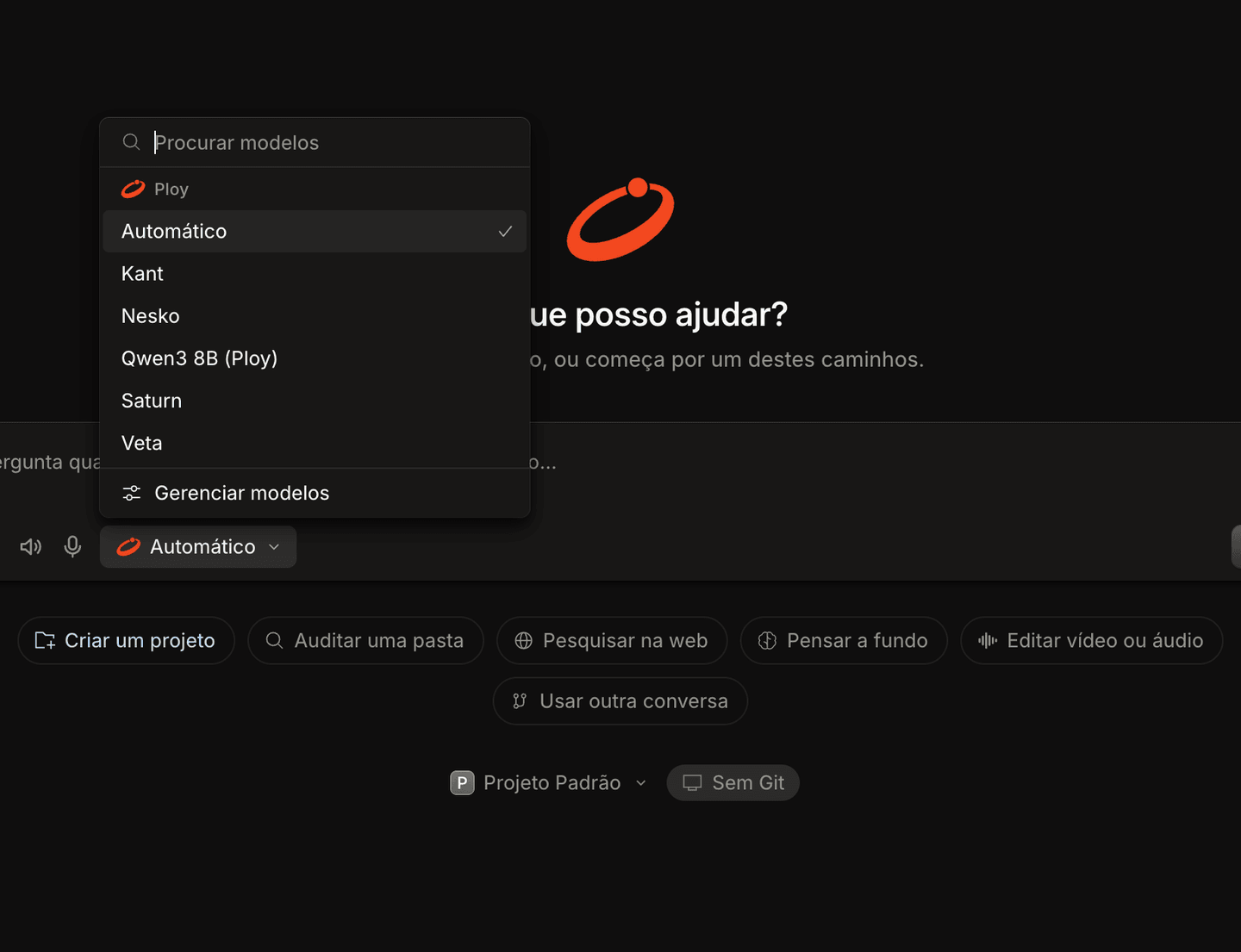This screenshot has height=952, width=1241.
Task: Click the 'posso ajudar?' heading
Action: 681,314
